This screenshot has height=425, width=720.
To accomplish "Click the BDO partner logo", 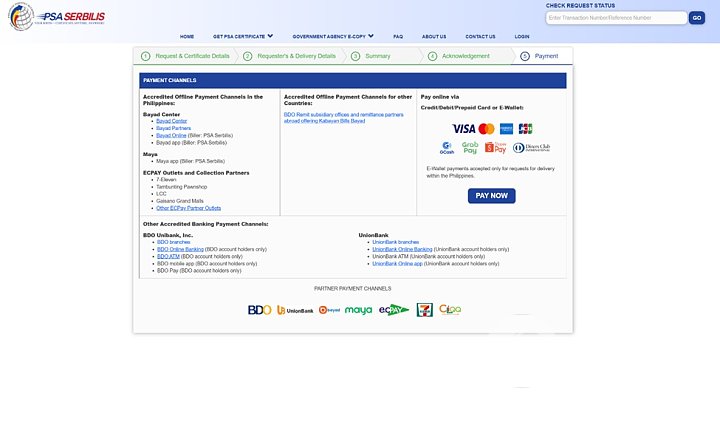I will coord(259,310).
